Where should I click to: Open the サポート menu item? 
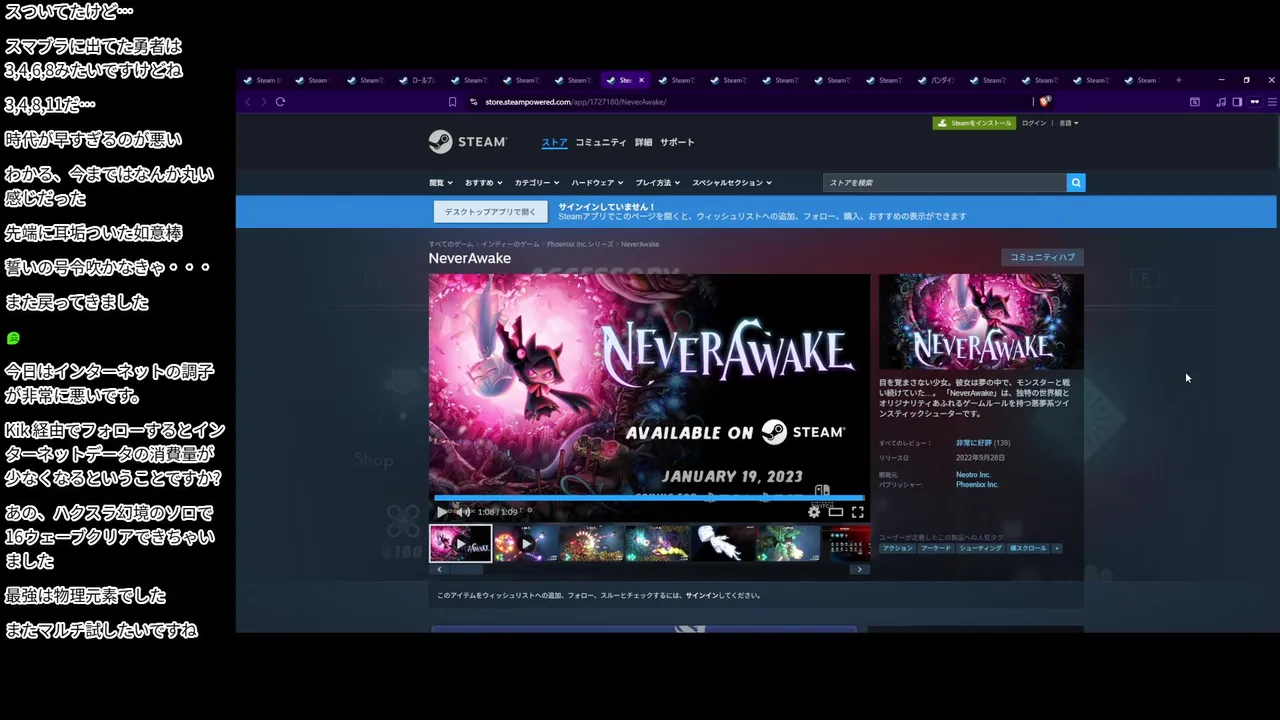coord(677,142)
